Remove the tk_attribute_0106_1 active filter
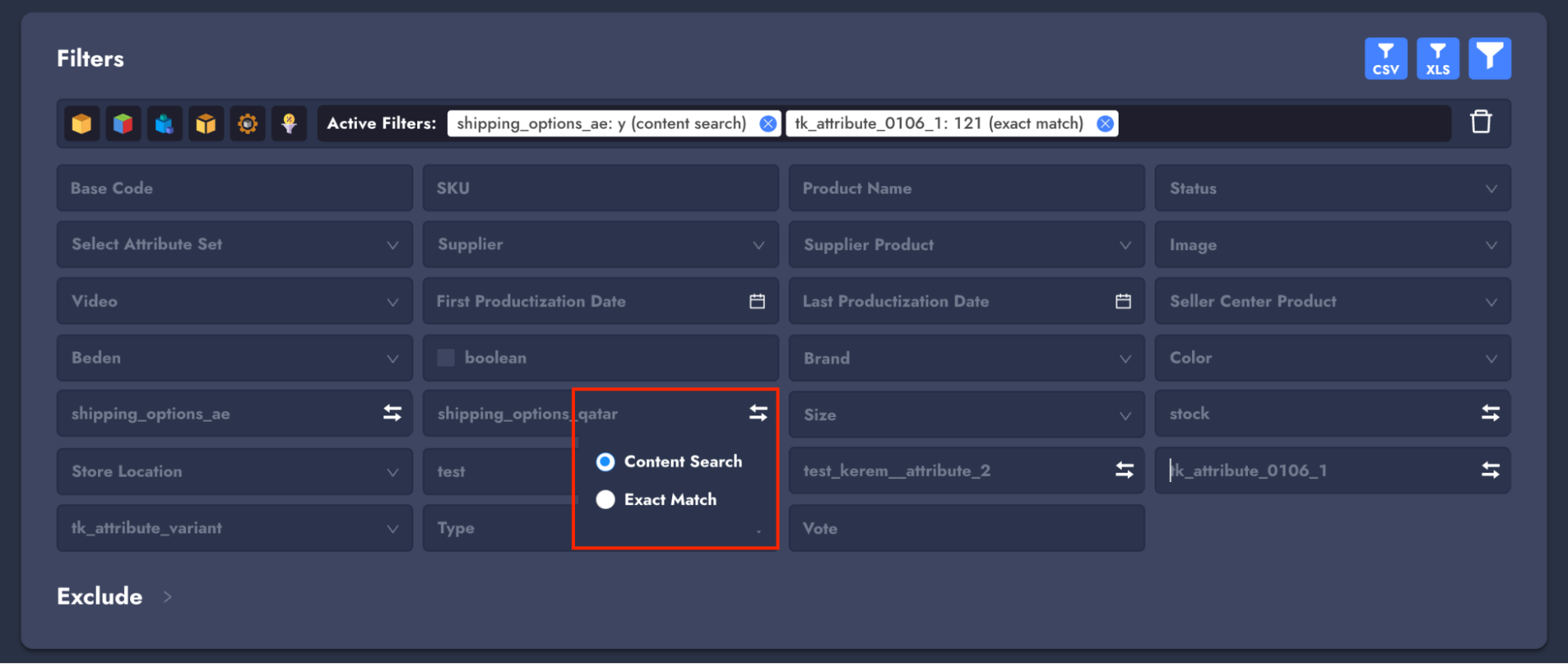This screenshot has width=1568, height=664. click(1104, 124)
